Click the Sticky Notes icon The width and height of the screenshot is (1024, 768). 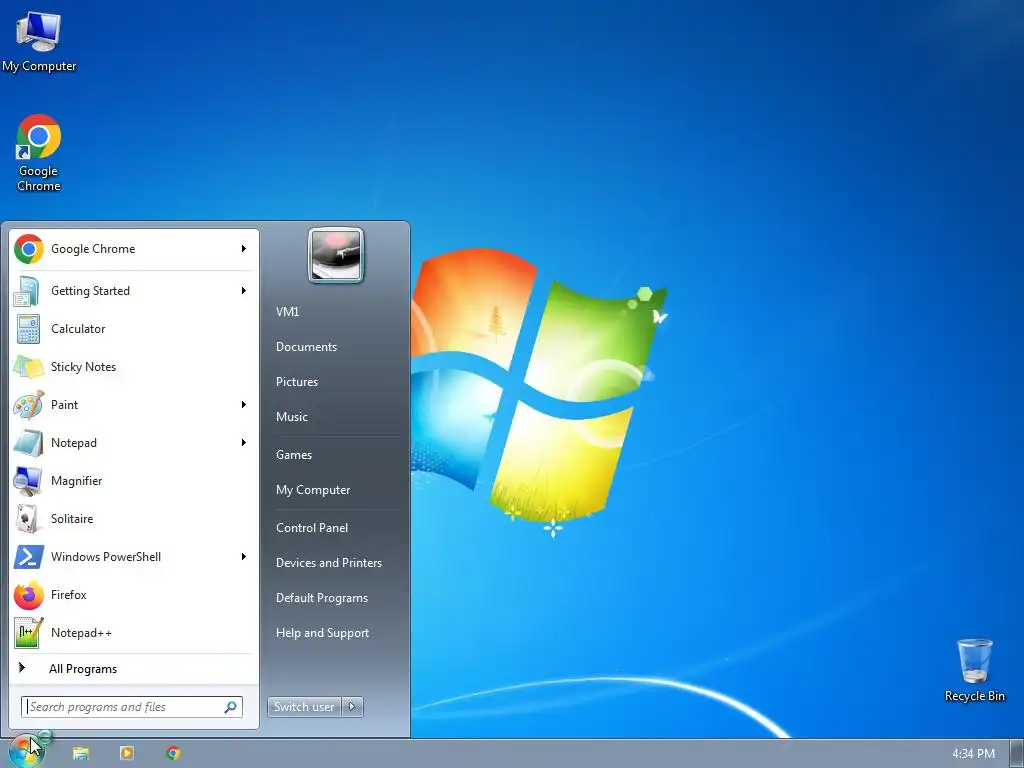click(28, 367)
